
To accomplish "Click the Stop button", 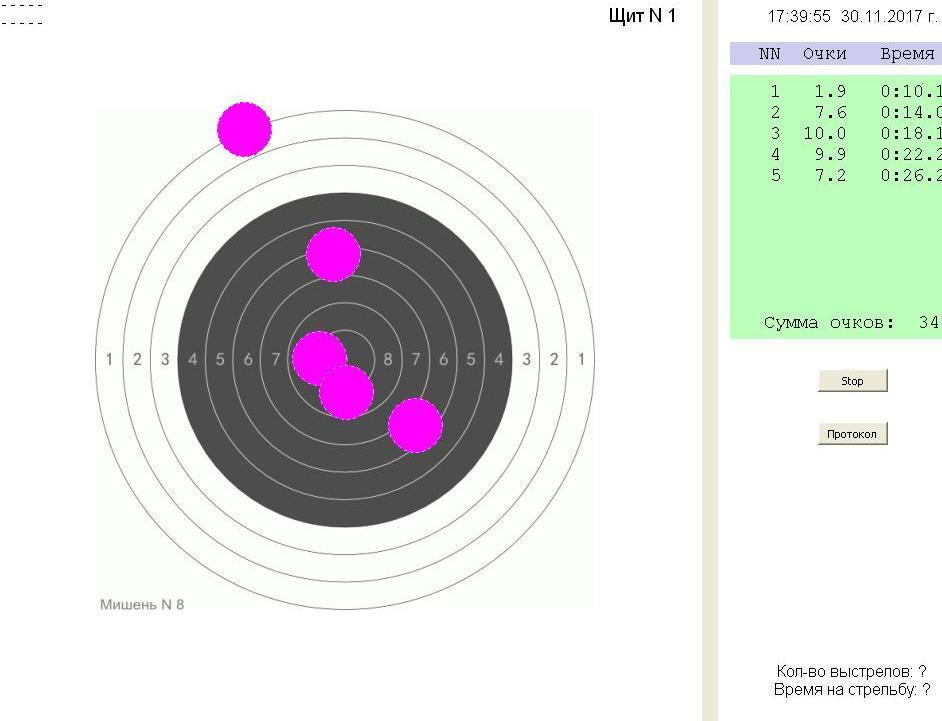I will click(852, 381).
